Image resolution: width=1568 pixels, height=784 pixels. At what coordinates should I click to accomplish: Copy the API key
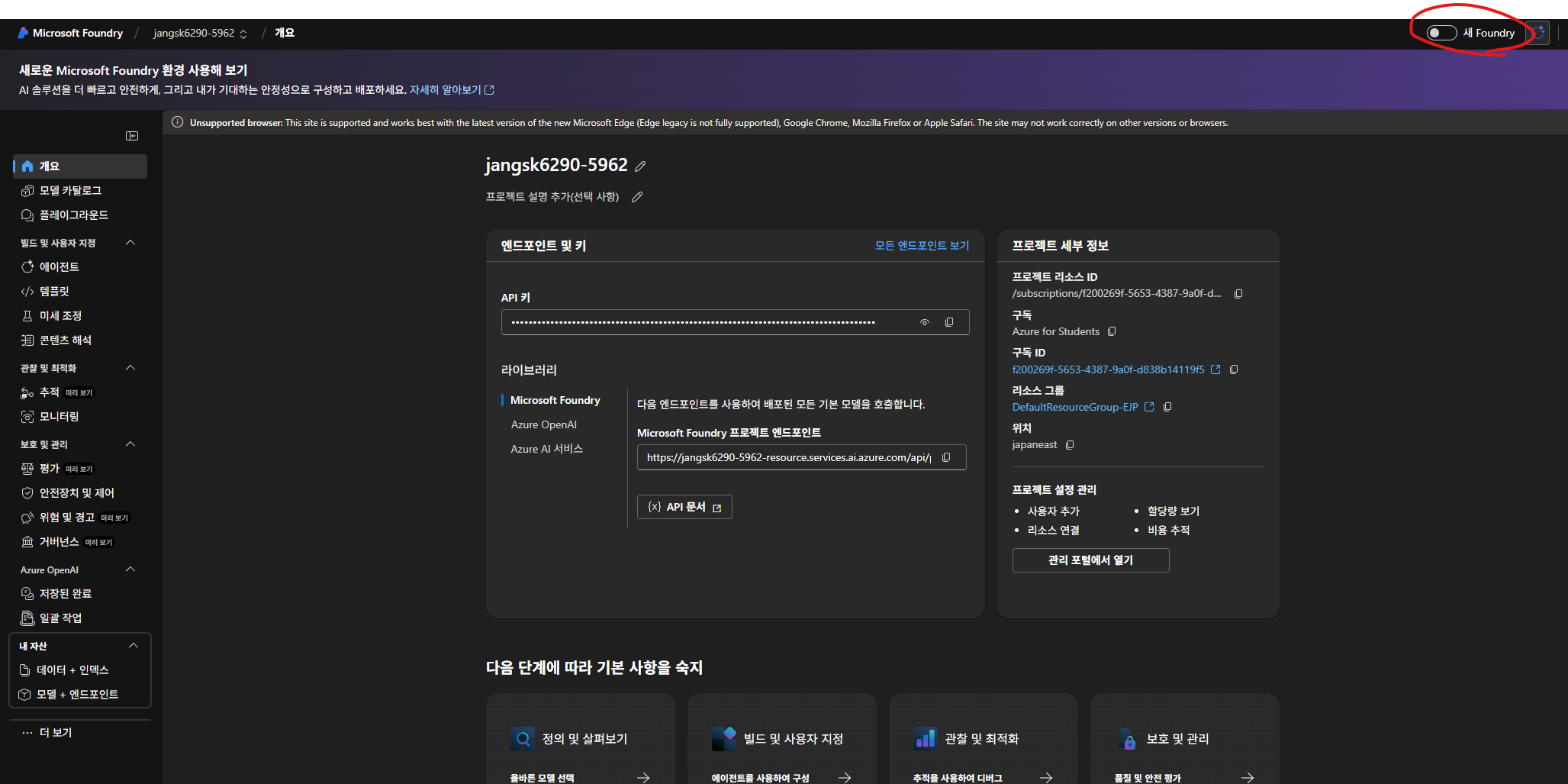(x=949, y=322)
